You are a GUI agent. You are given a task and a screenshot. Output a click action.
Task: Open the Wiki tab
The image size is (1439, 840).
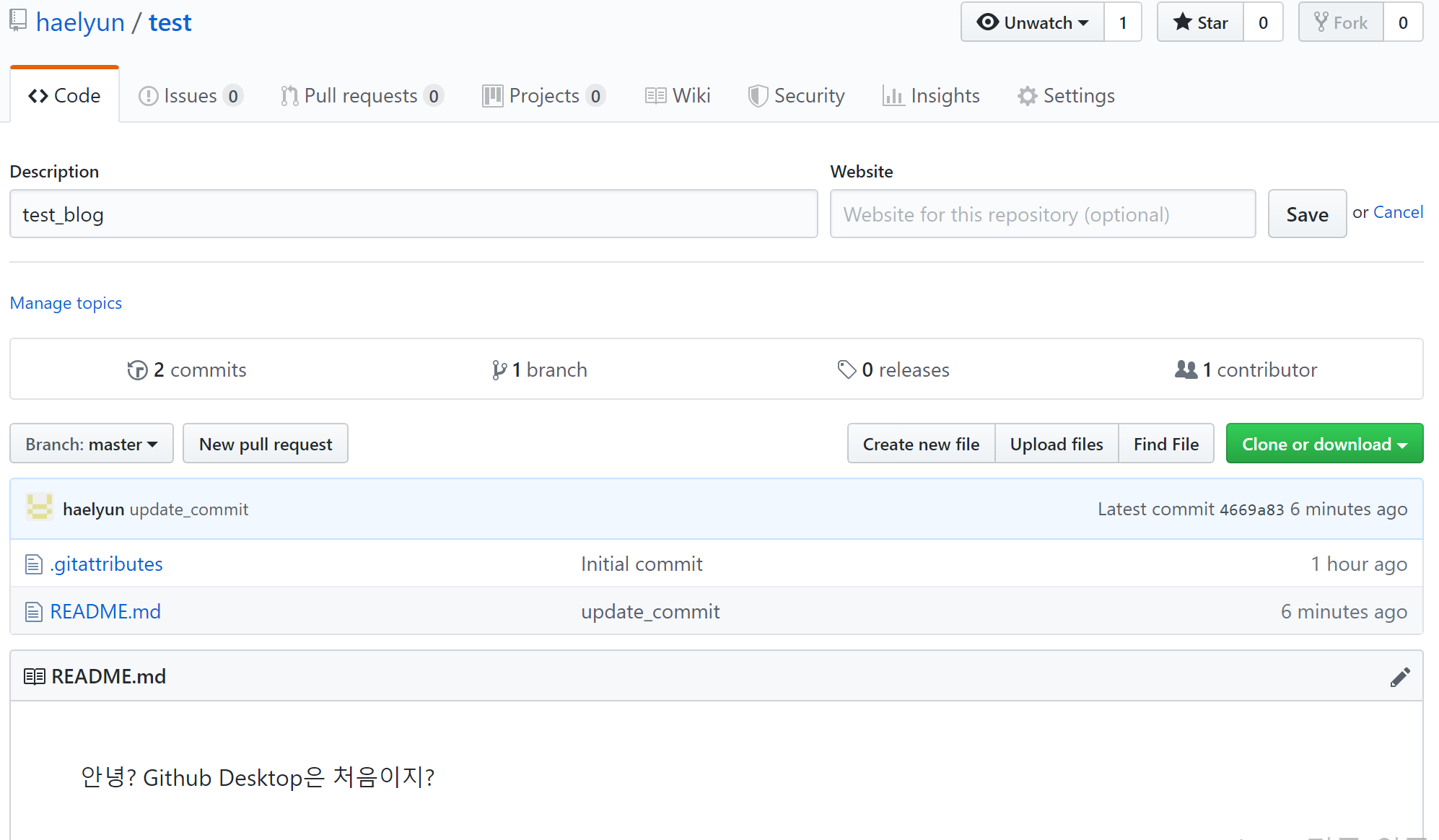(x=678, y=95)
